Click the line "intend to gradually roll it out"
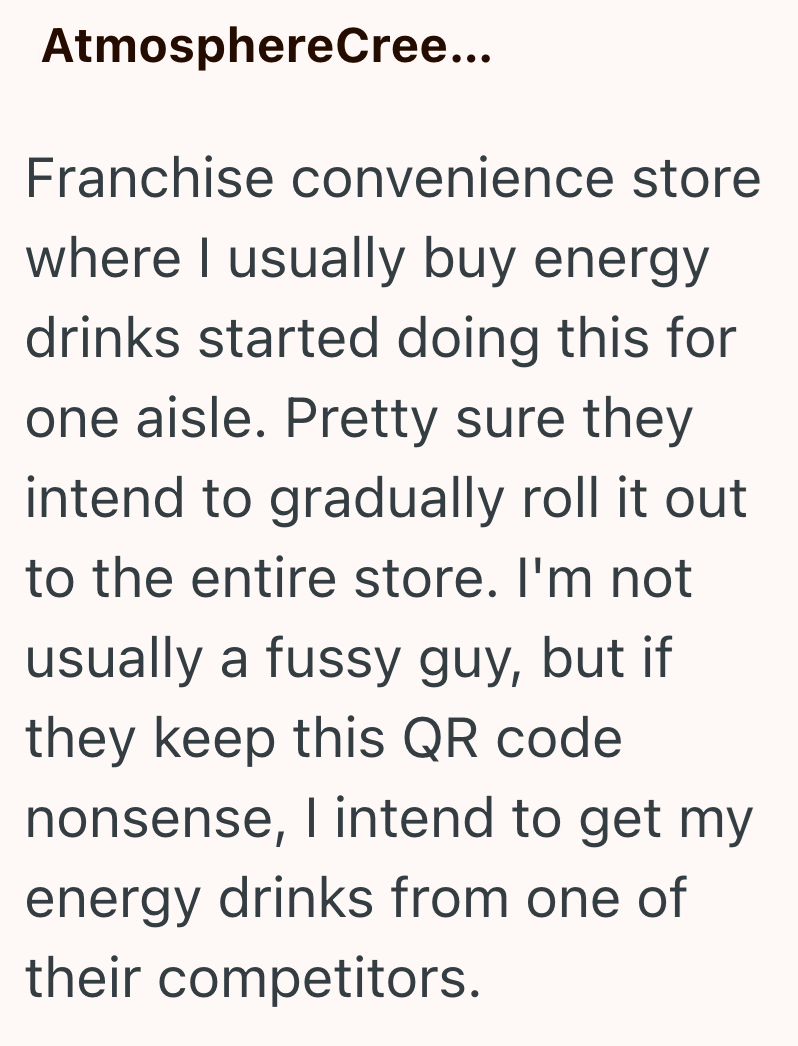 pyautogui.click(x=386, y=499)
